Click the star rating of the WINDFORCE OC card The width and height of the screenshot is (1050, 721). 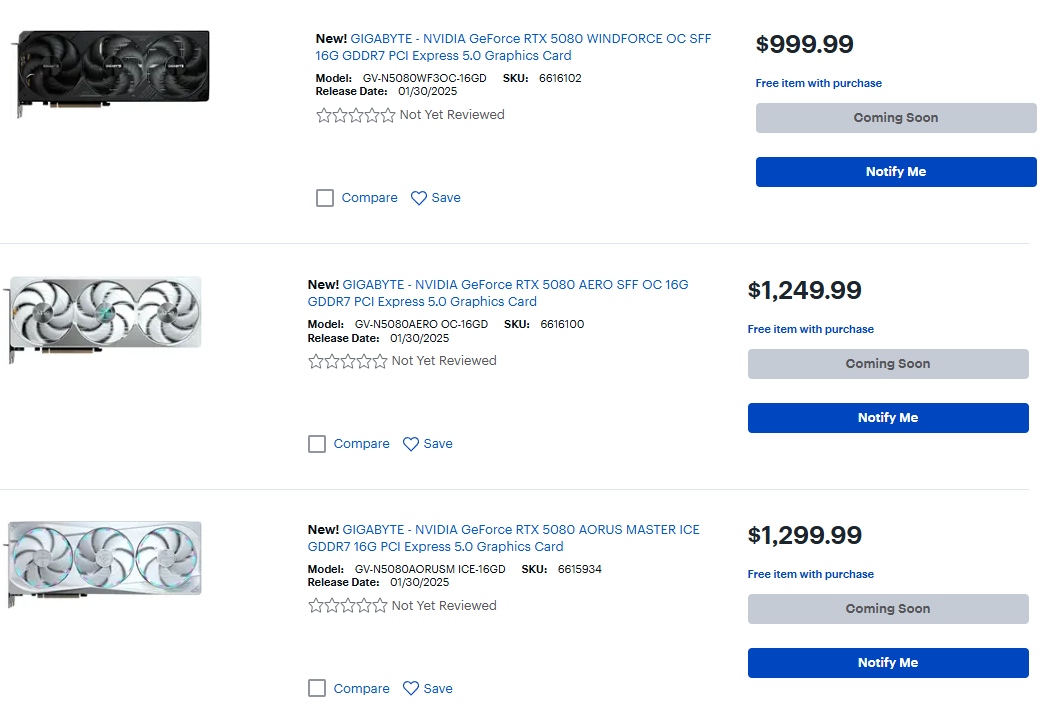pos(356,115)
